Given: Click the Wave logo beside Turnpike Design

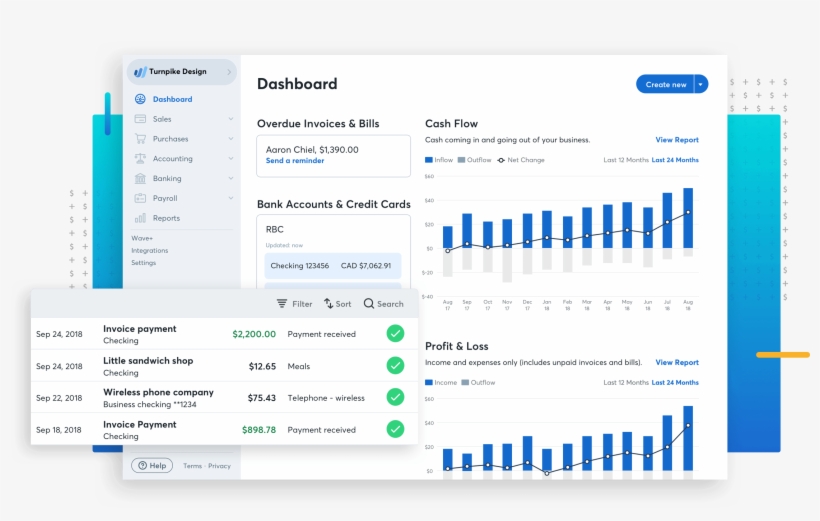Looking at the screenshot, I should click(x=140, y=72).
